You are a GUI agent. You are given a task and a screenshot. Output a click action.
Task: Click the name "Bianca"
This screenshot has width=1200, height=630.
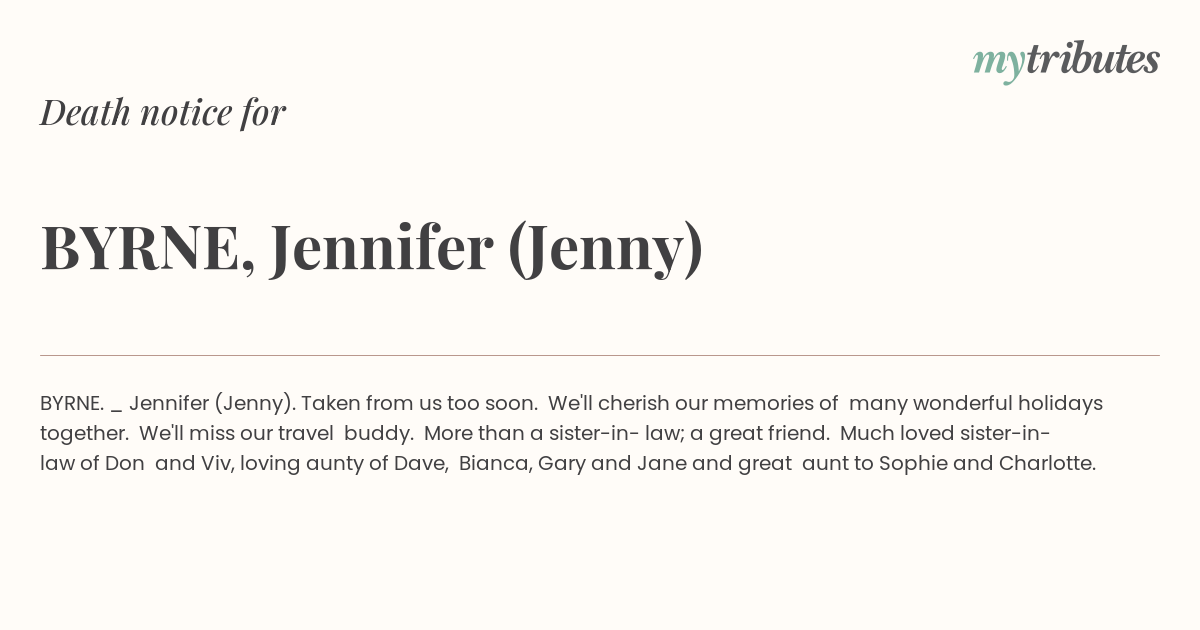(x=493, y=464)
